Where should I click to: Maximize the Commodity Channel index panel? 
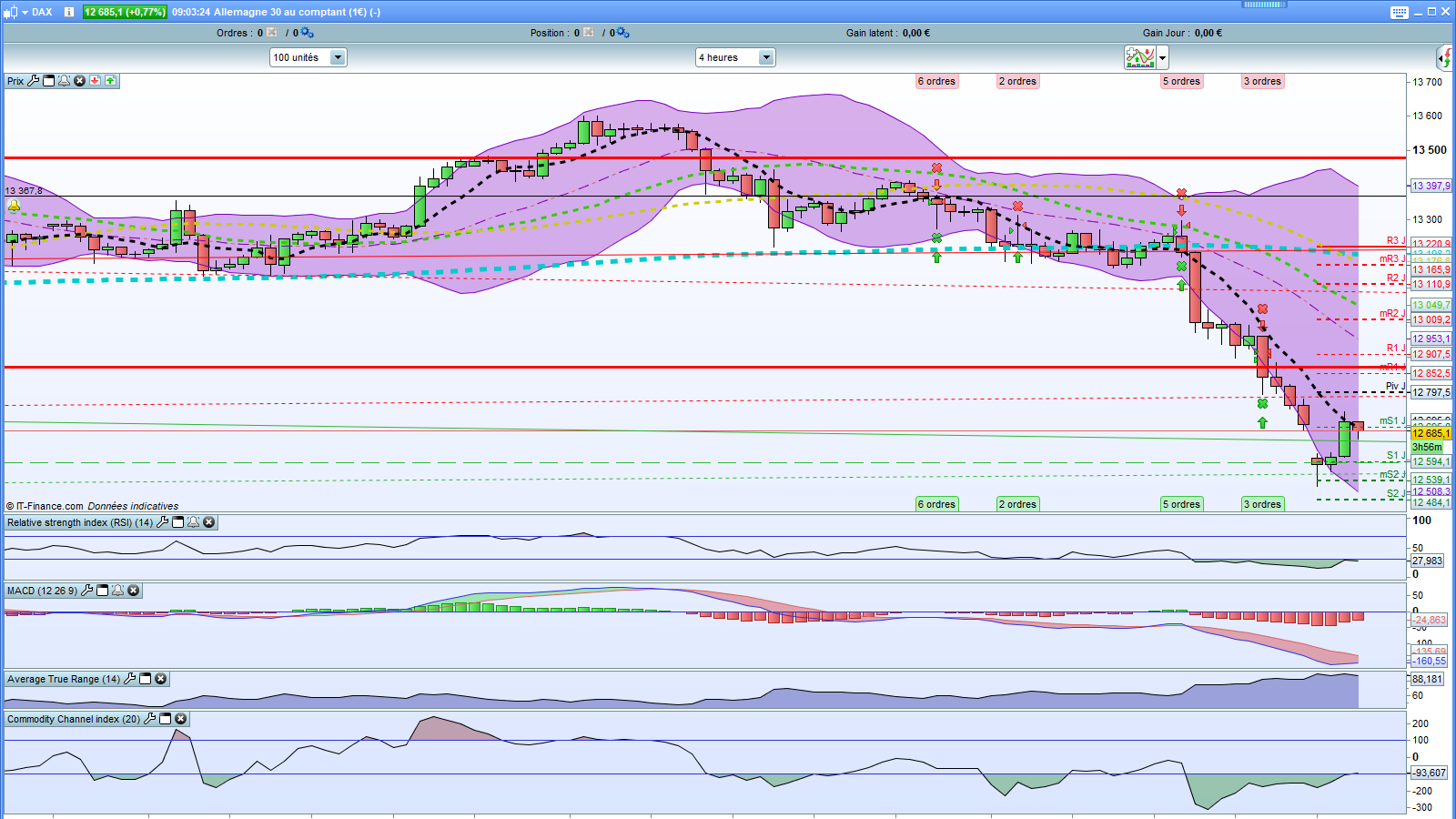coord(166,719)
